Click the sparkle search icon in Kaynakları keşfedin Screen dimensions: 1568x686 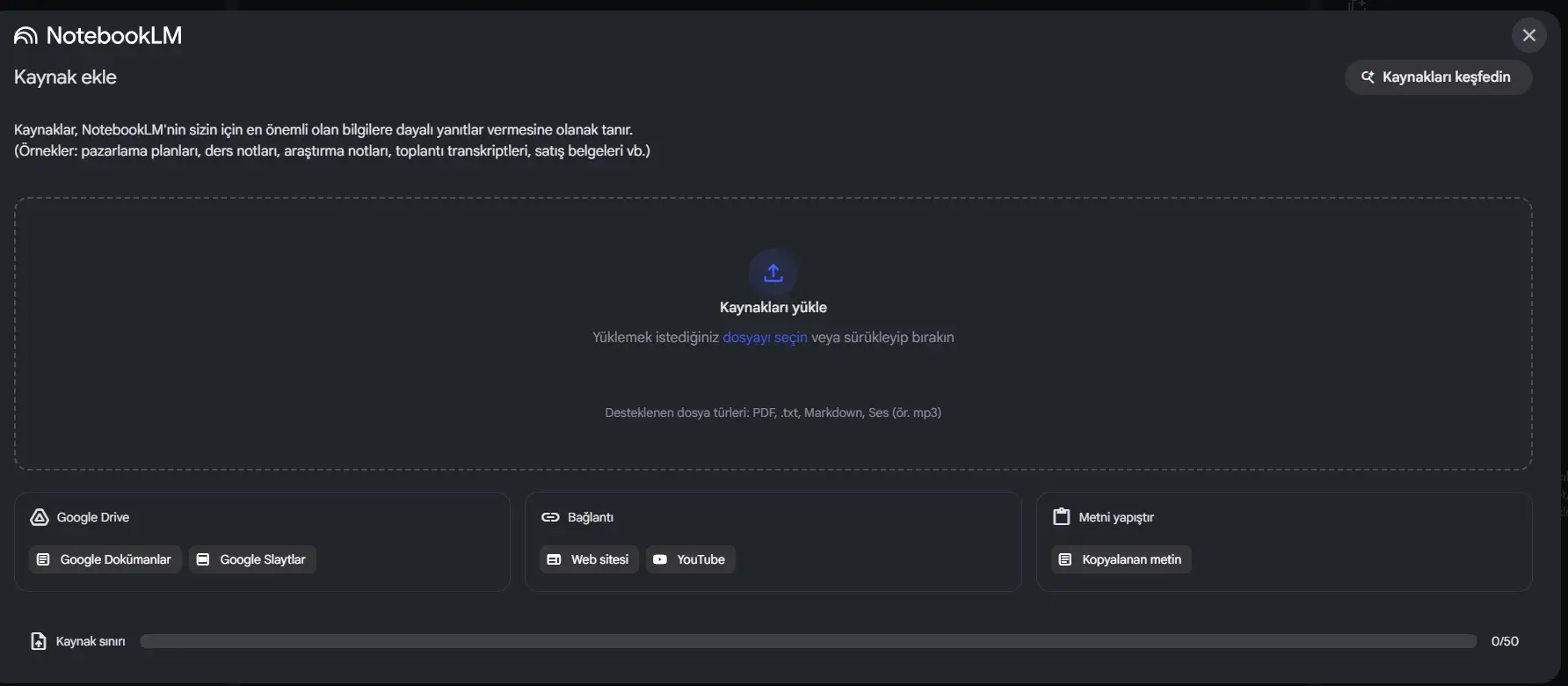(x=1368, y=77)
